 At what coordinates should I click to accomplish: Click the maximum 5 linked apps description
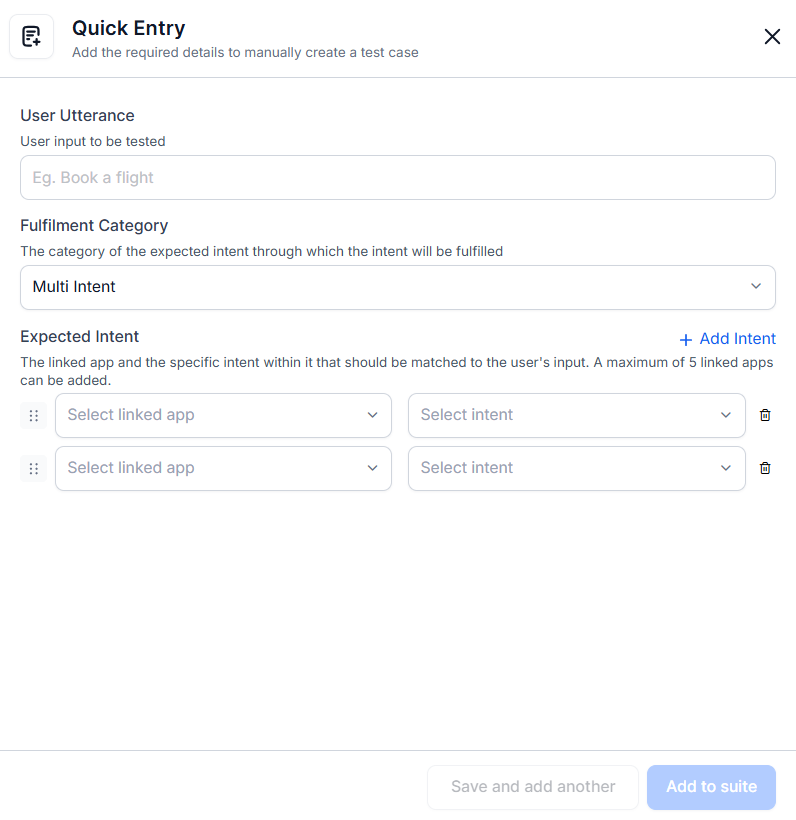tap(397, 371)
